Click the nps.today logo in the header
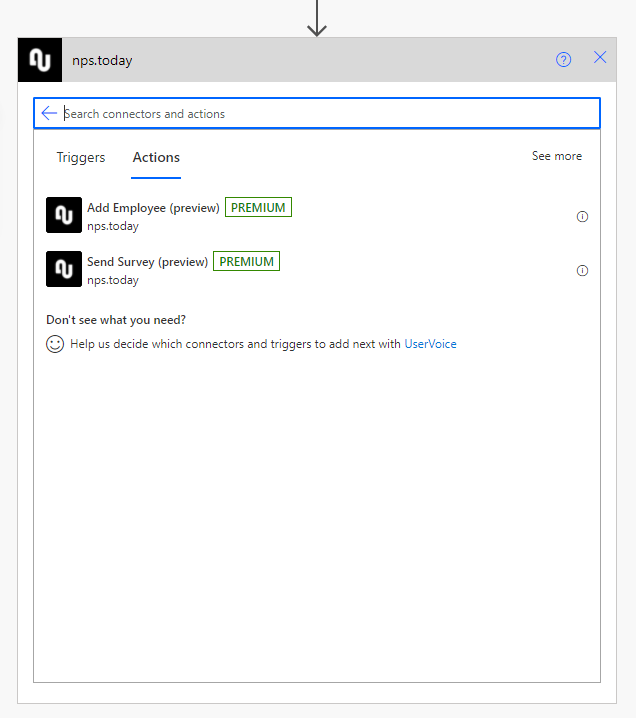The width and height of the screenshot is (636, 718). 40,60
